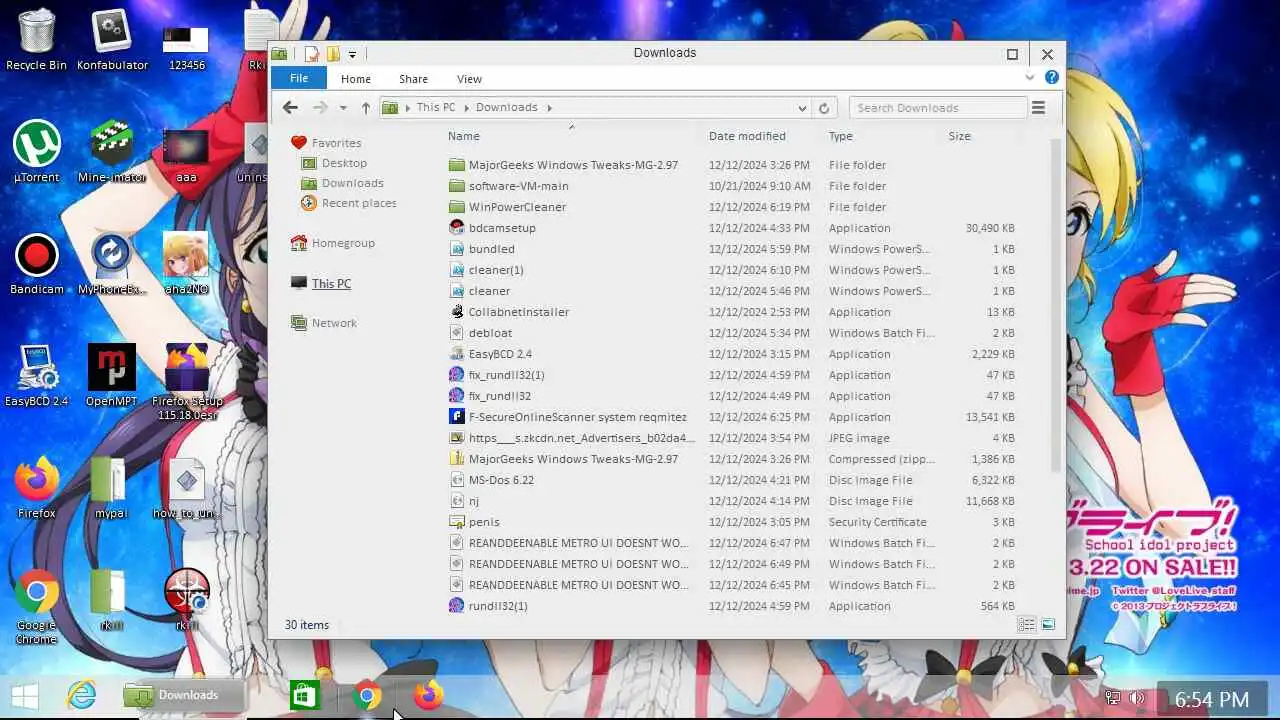The width and height of the screenshot is (1280, 720).
Task: Go back in Explorer navigation
Action: 290,108
